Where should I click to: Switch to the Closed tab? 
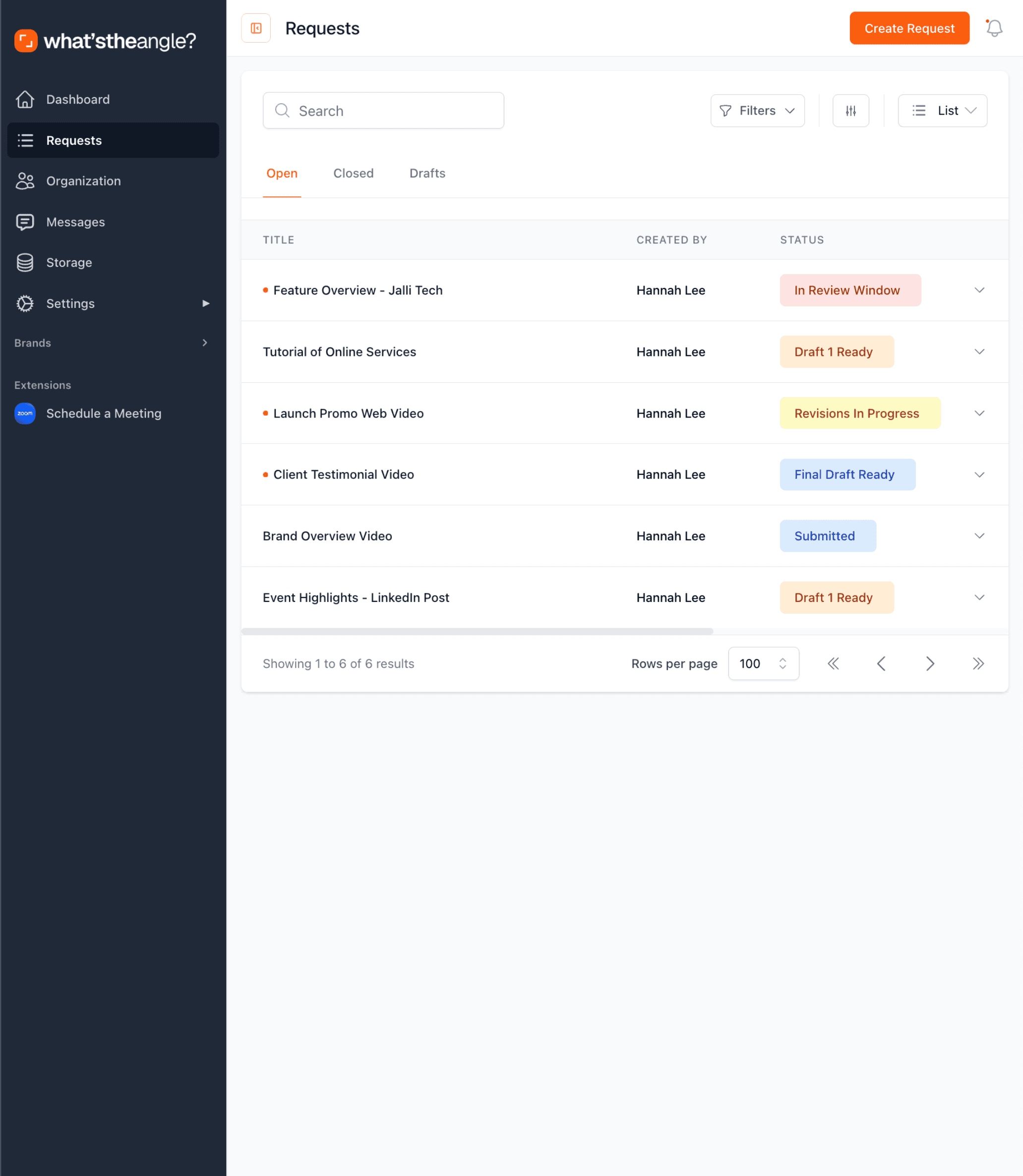coord(354,173)
